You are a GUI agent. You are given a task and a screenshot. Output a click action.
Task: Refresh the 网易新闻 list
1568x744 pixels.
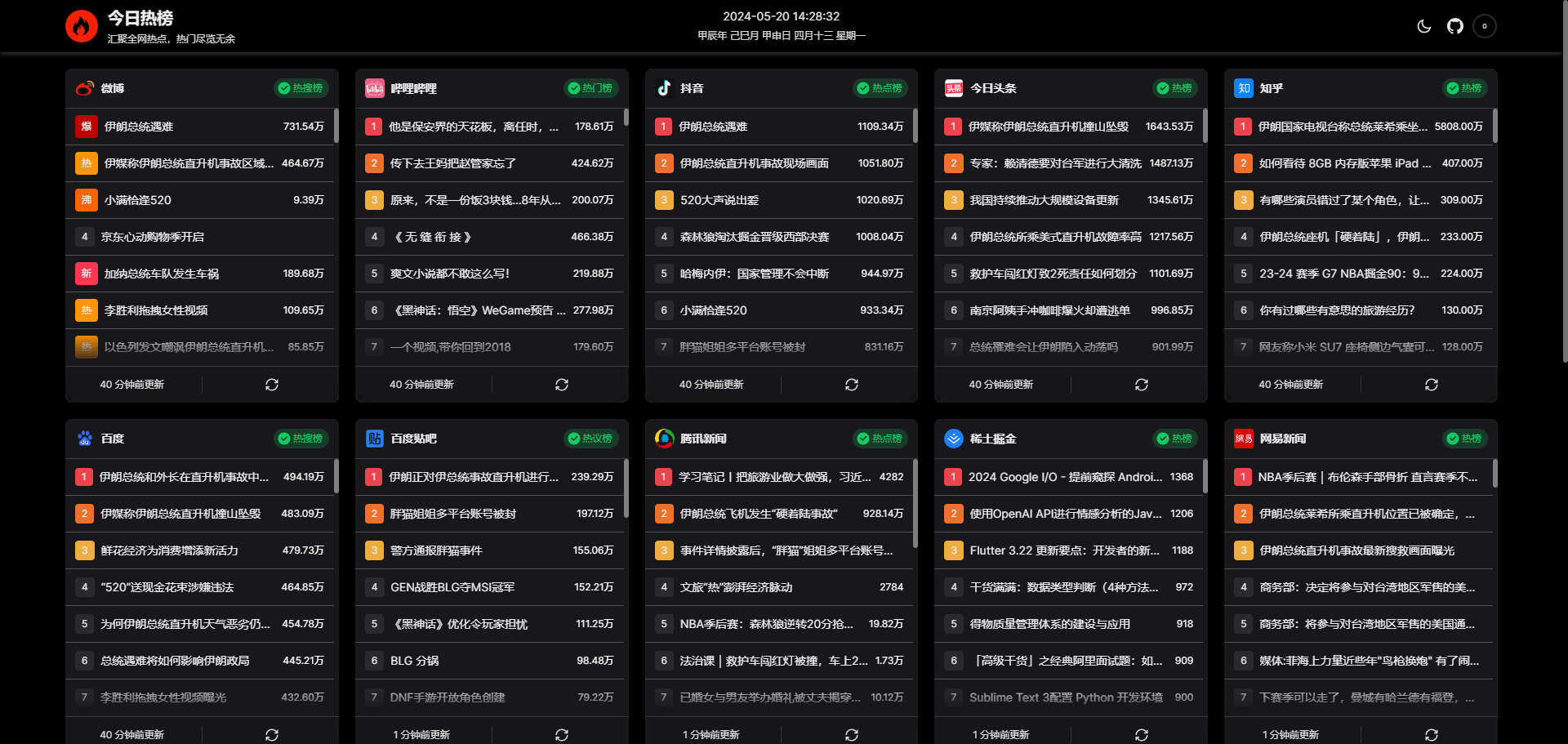click(x=1432, y=735)
